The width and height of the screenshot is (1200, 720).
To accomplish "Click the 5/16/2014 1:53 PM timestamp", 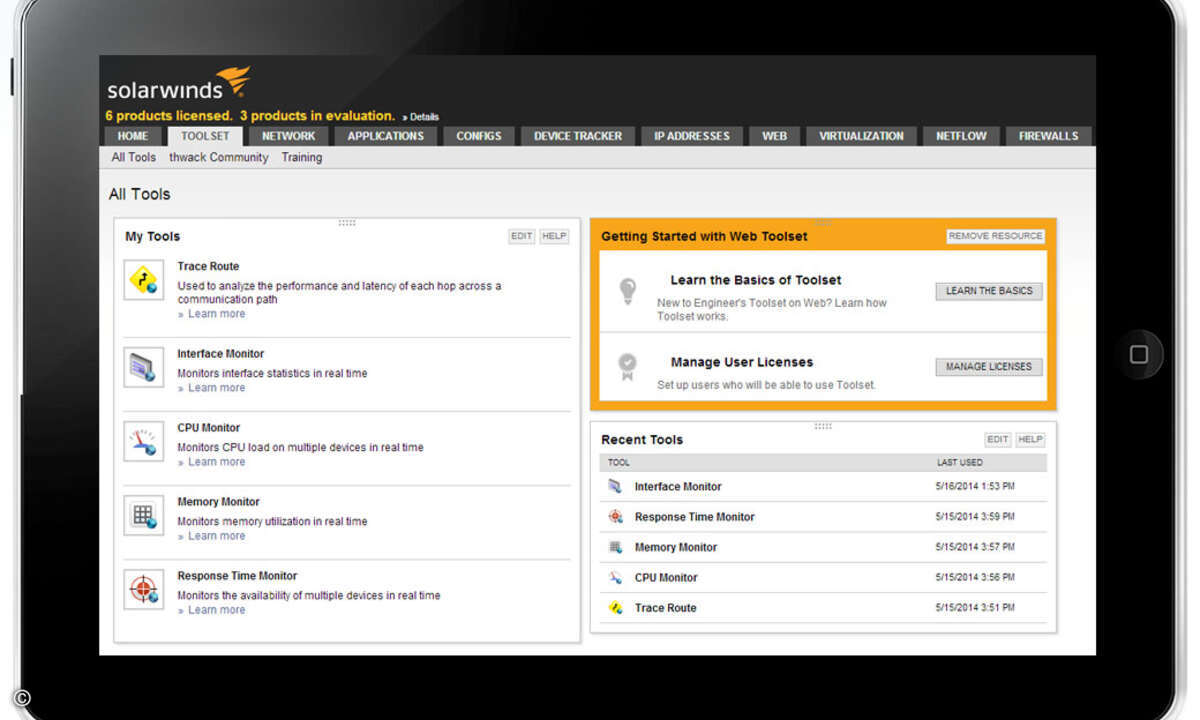I will coord(975,487).
